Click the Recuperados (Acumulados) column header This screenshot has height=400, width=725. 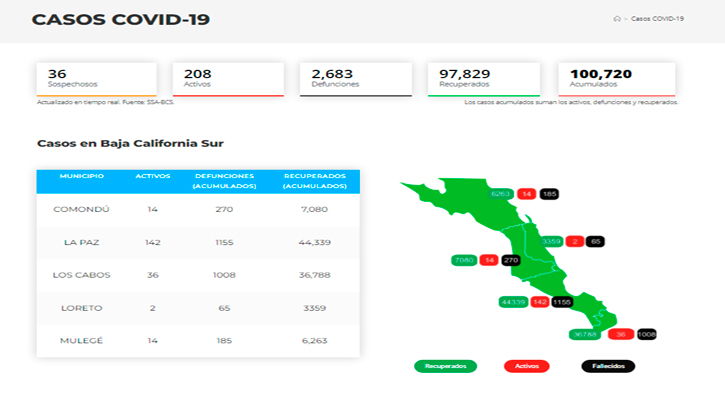click(x=315, y=181)
